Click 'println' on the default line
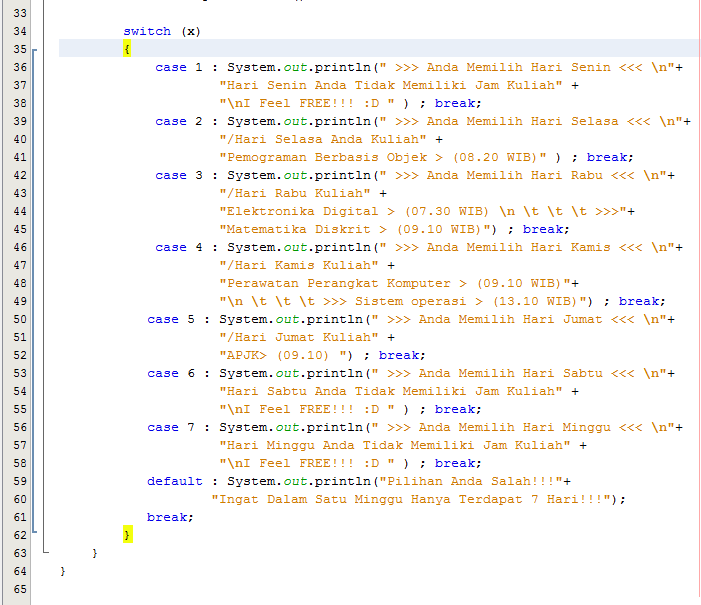The image size is (701, 605). (343, 482)
